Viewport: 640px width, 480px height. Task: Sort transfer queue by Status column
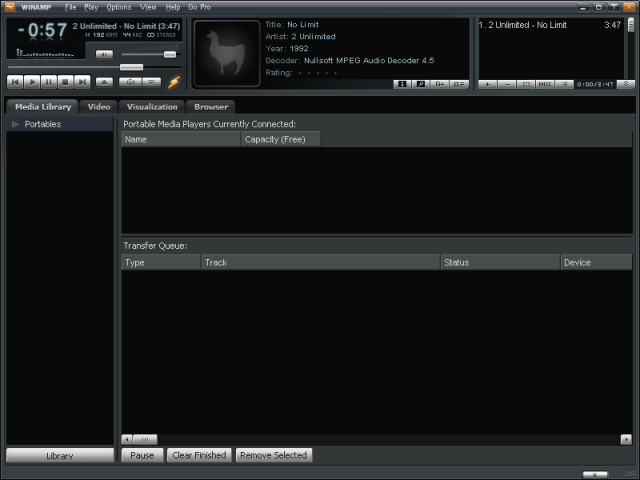pos(500,262)
